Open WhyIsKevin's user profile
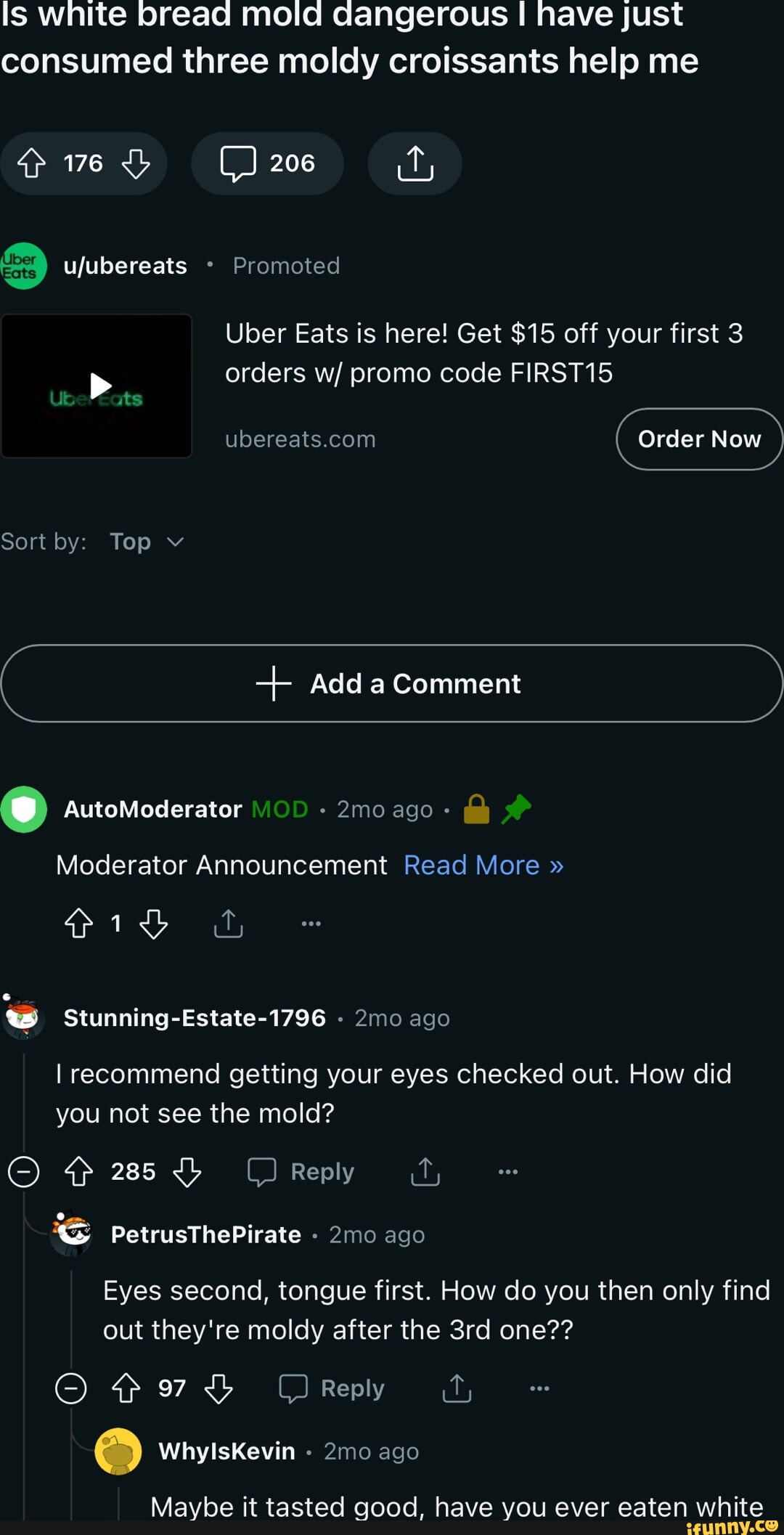The image size is (784, 1535). coord(226,1451)
